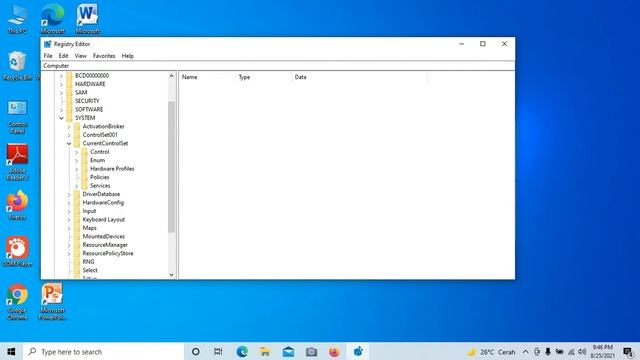Select the SECURITY folder icon
640x360 pixels.
point(69,101)
